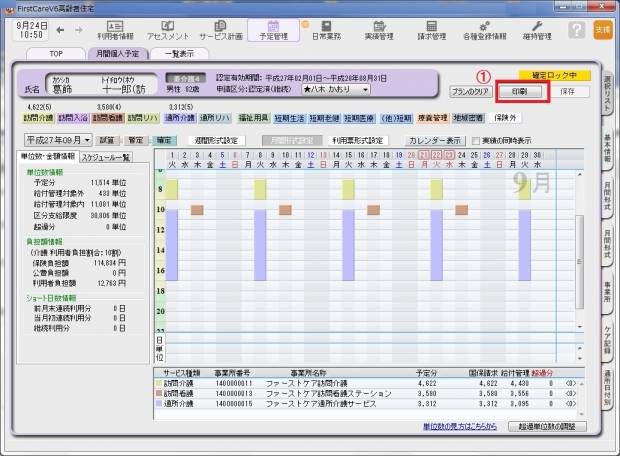This screenshot has height=456, width=620.
Task: Open the 平成27年09月 month dropdown
Action: coord(58,141)
